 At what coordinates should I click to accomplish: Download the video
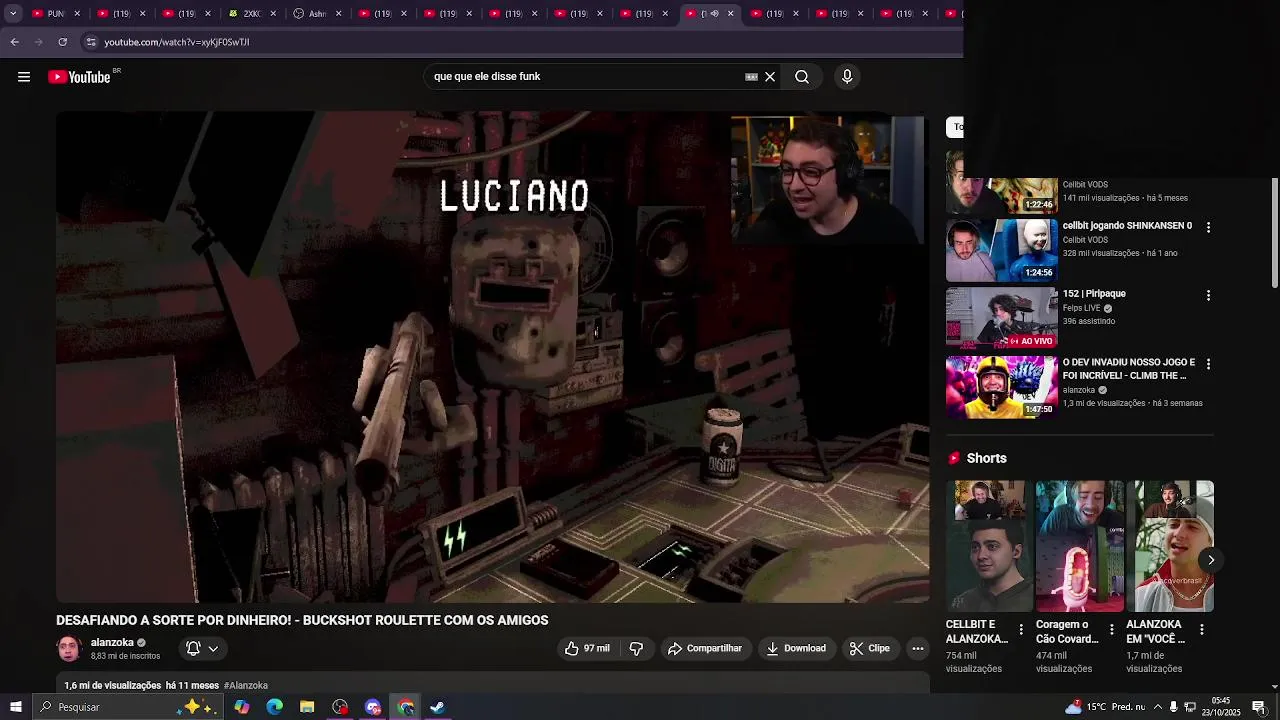[x=796, y=649]
